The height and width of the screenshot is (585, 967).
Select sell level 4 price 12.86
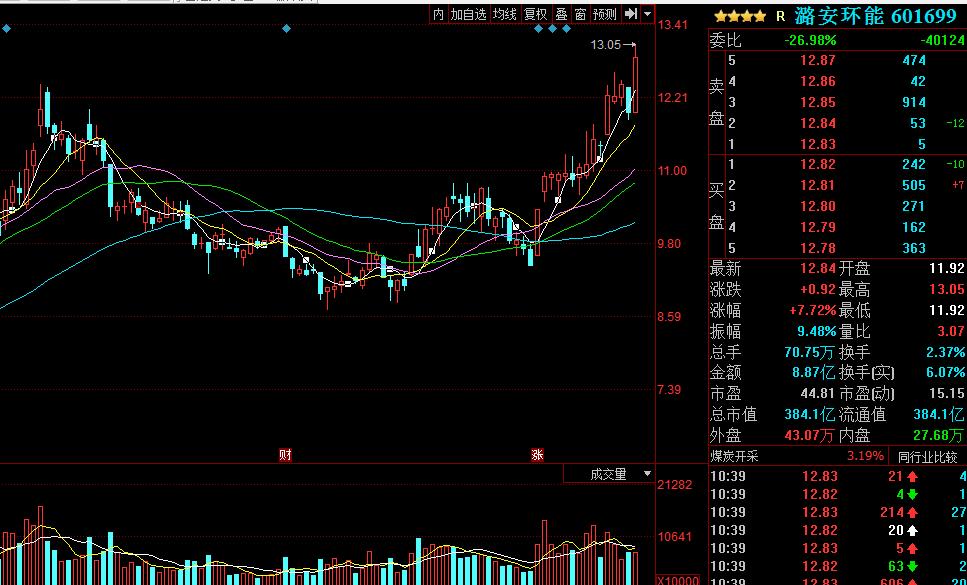point(818,81)
